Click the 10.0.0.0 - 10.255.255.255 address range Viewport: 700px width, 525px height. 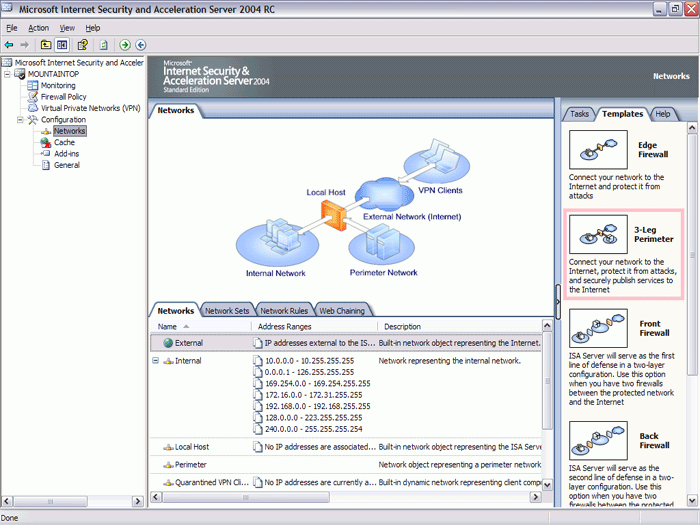[x=309, y=361]
